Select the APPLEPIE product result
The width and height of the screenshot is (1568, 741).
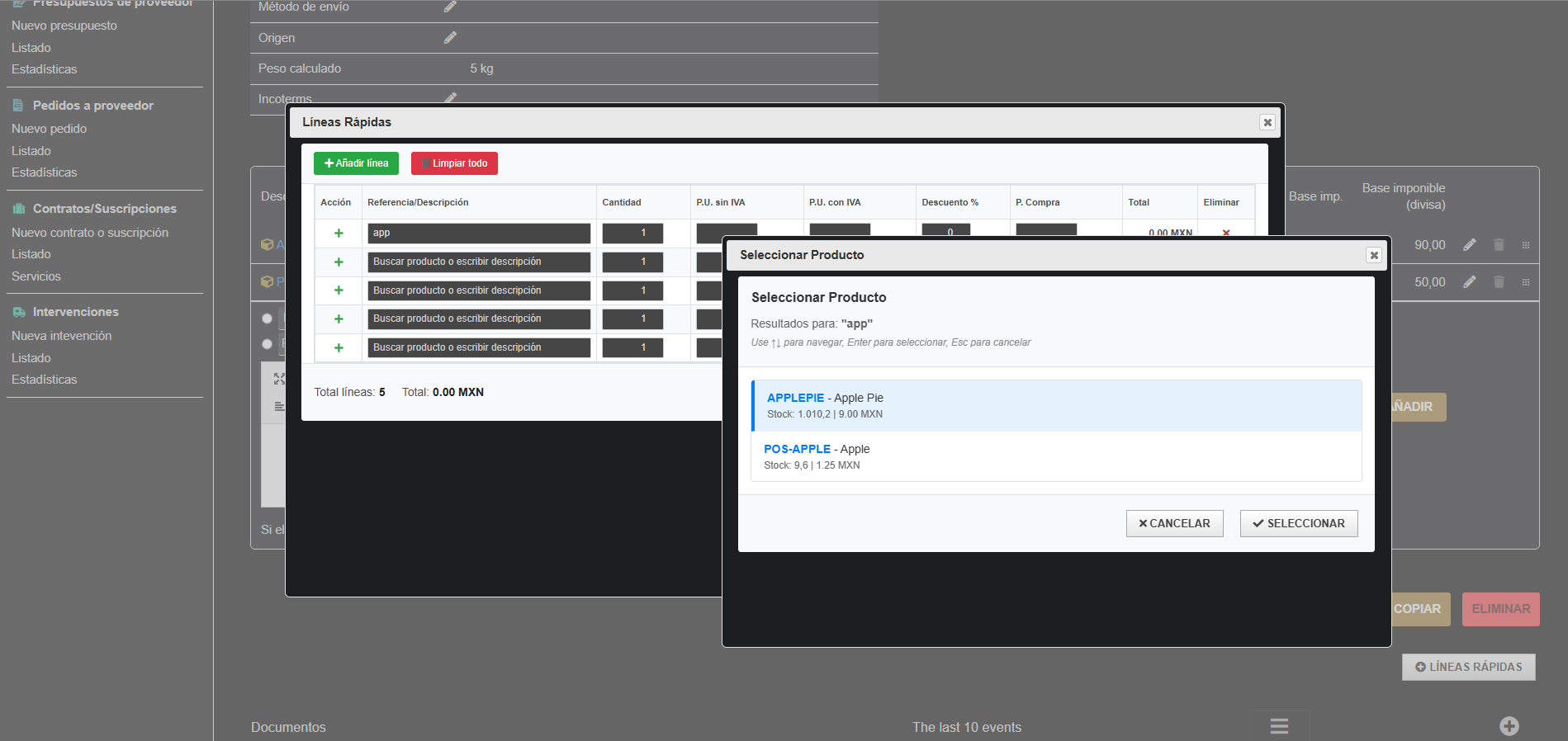1055,405
